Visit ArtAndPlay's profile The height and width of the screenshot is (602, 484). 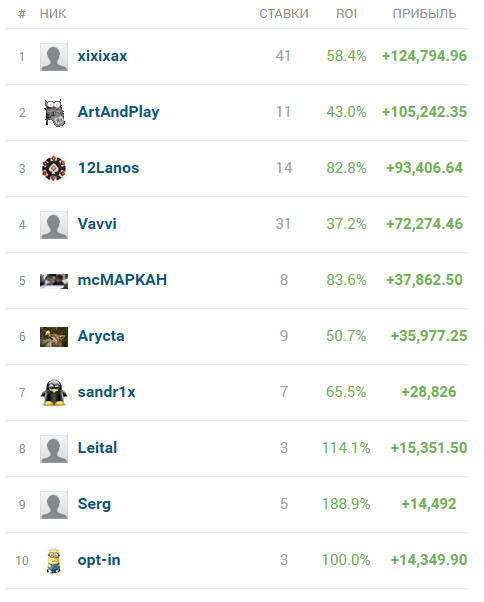[118, 112]
